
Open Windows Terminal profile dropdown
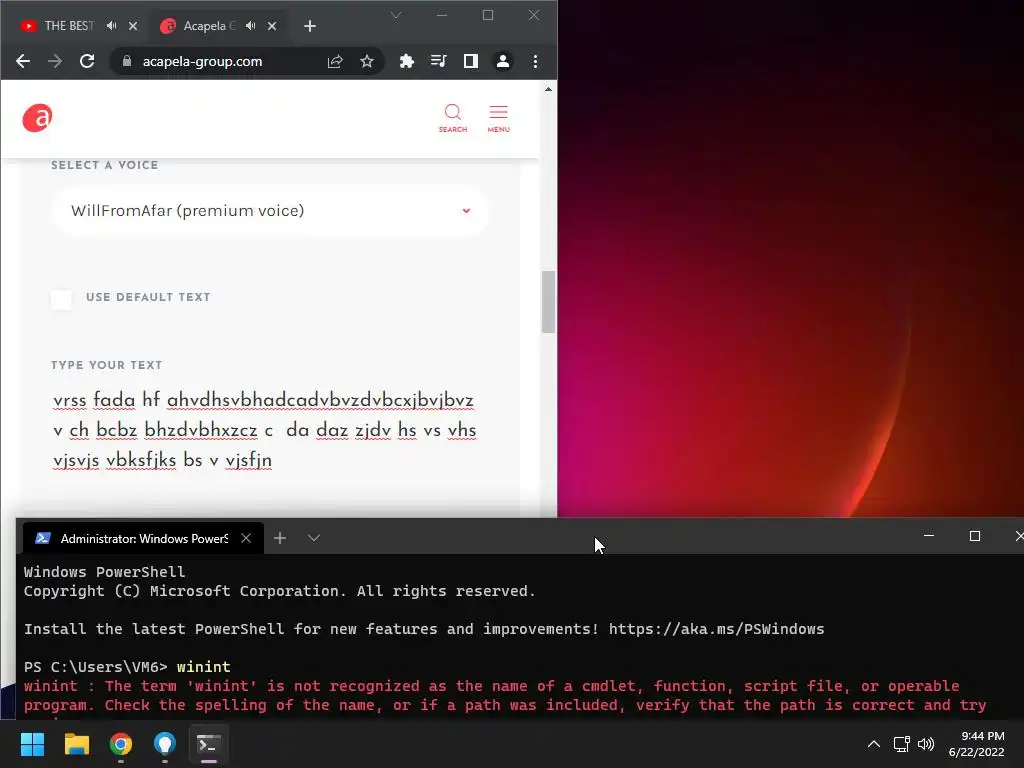(314, 538)
